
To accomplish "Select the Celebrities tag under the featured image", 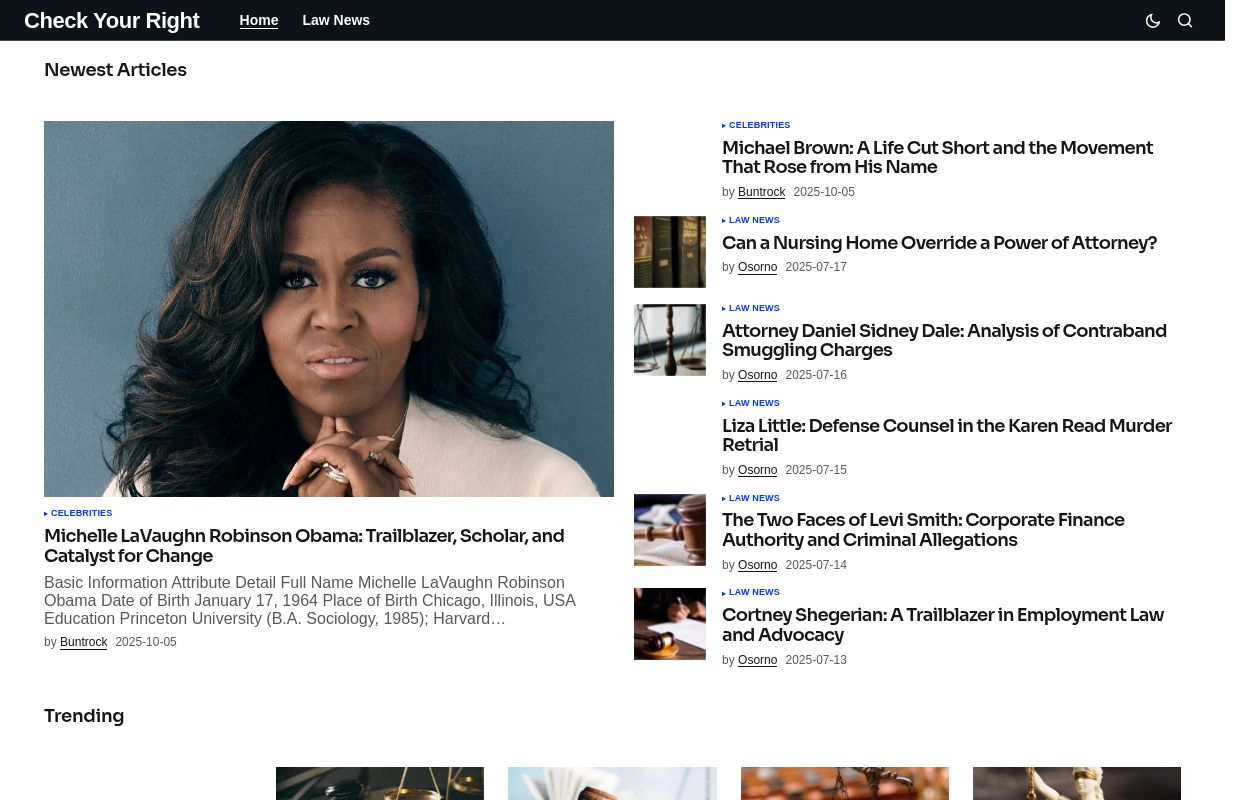I will click(x=81, y=513).
